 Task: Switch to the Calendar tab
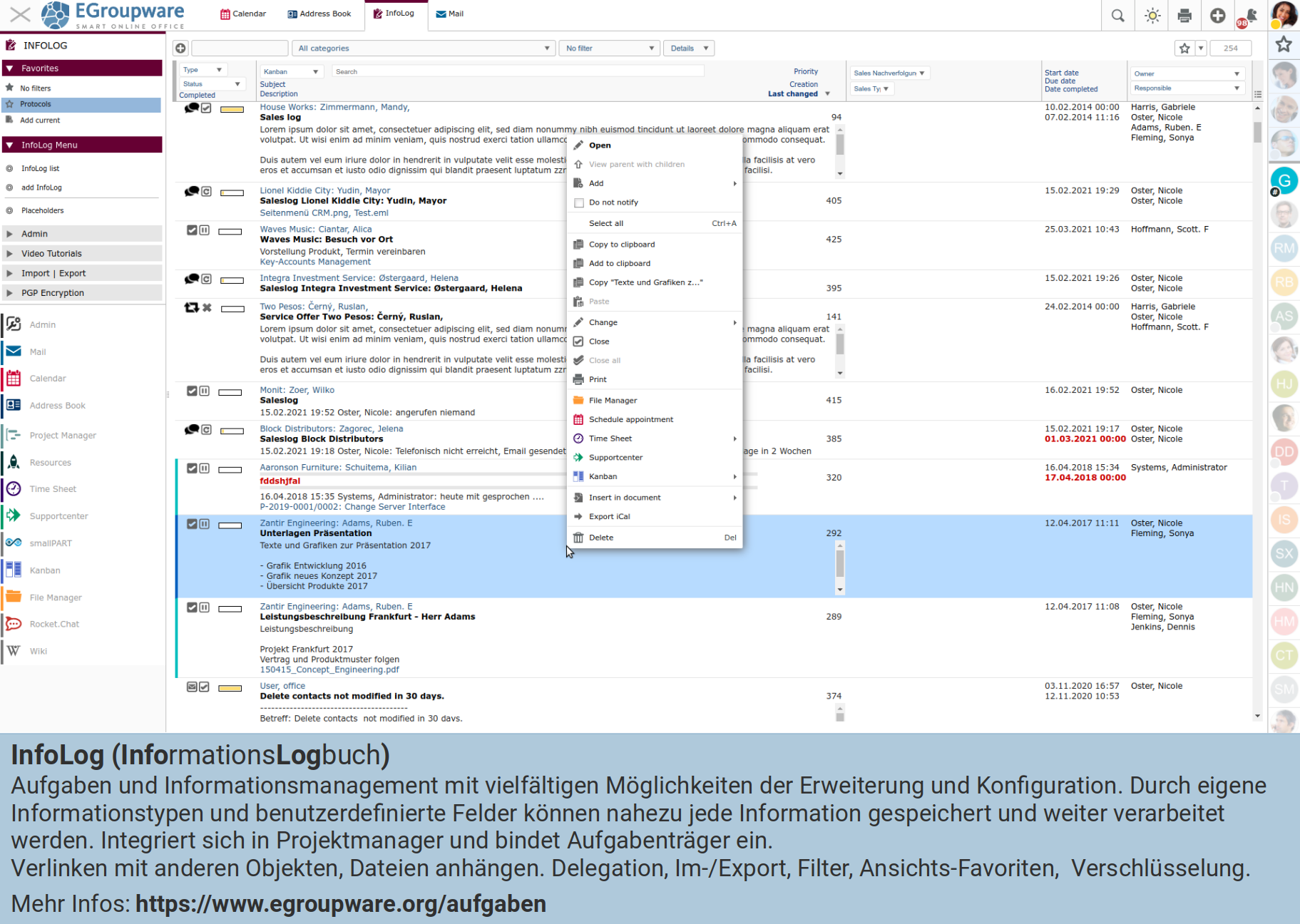[x=243, y=14]
